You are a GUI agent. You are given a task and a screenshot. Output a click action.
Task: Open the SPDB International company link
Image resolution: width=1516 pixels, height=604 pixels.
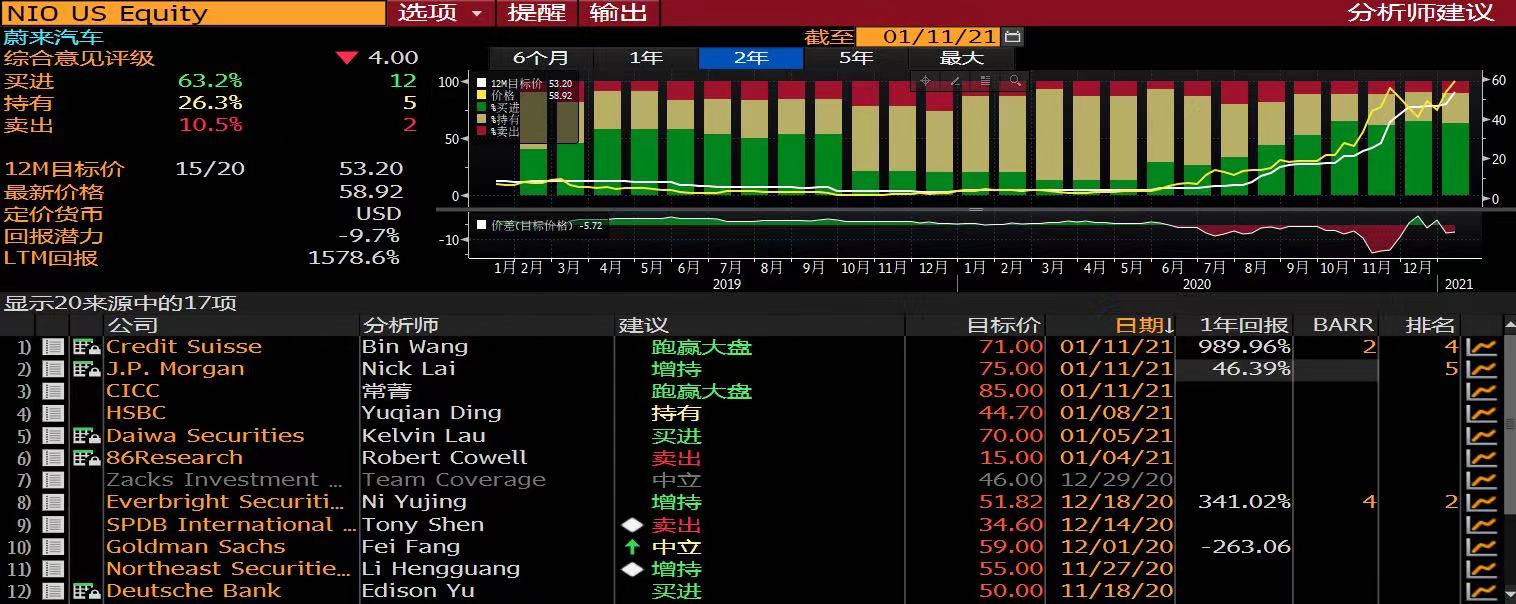click(x=231, y=525)
